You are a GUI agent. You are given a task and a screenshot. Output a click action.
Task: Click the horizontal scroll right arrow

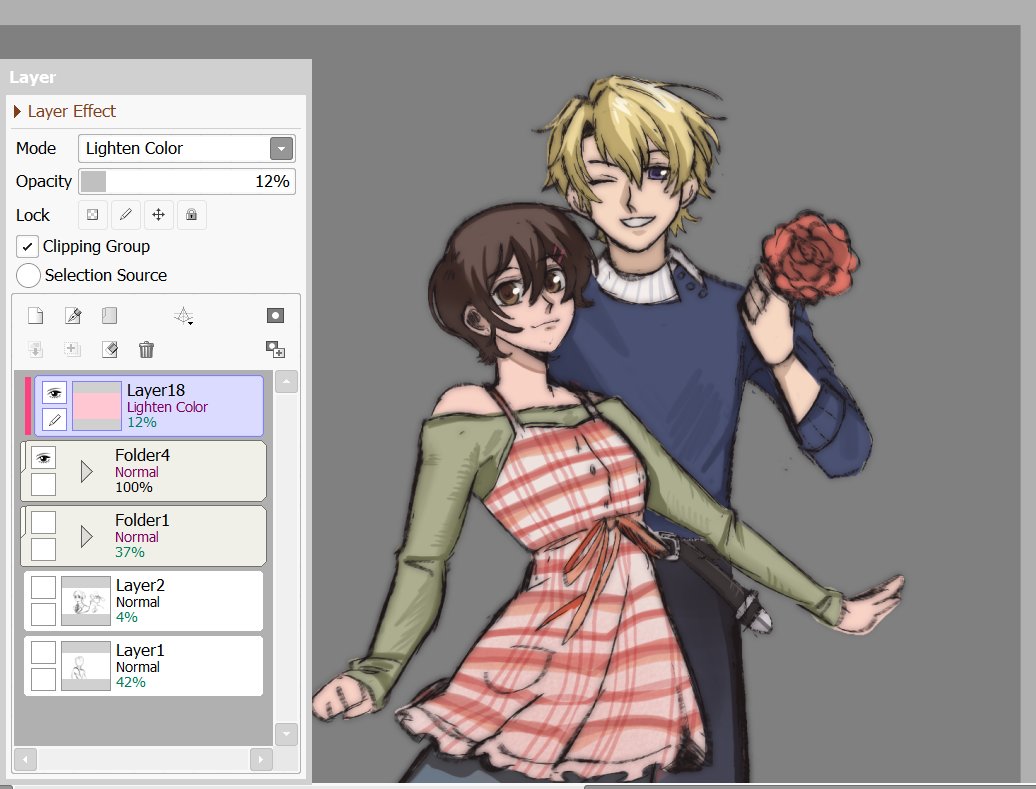click(261, 759)
